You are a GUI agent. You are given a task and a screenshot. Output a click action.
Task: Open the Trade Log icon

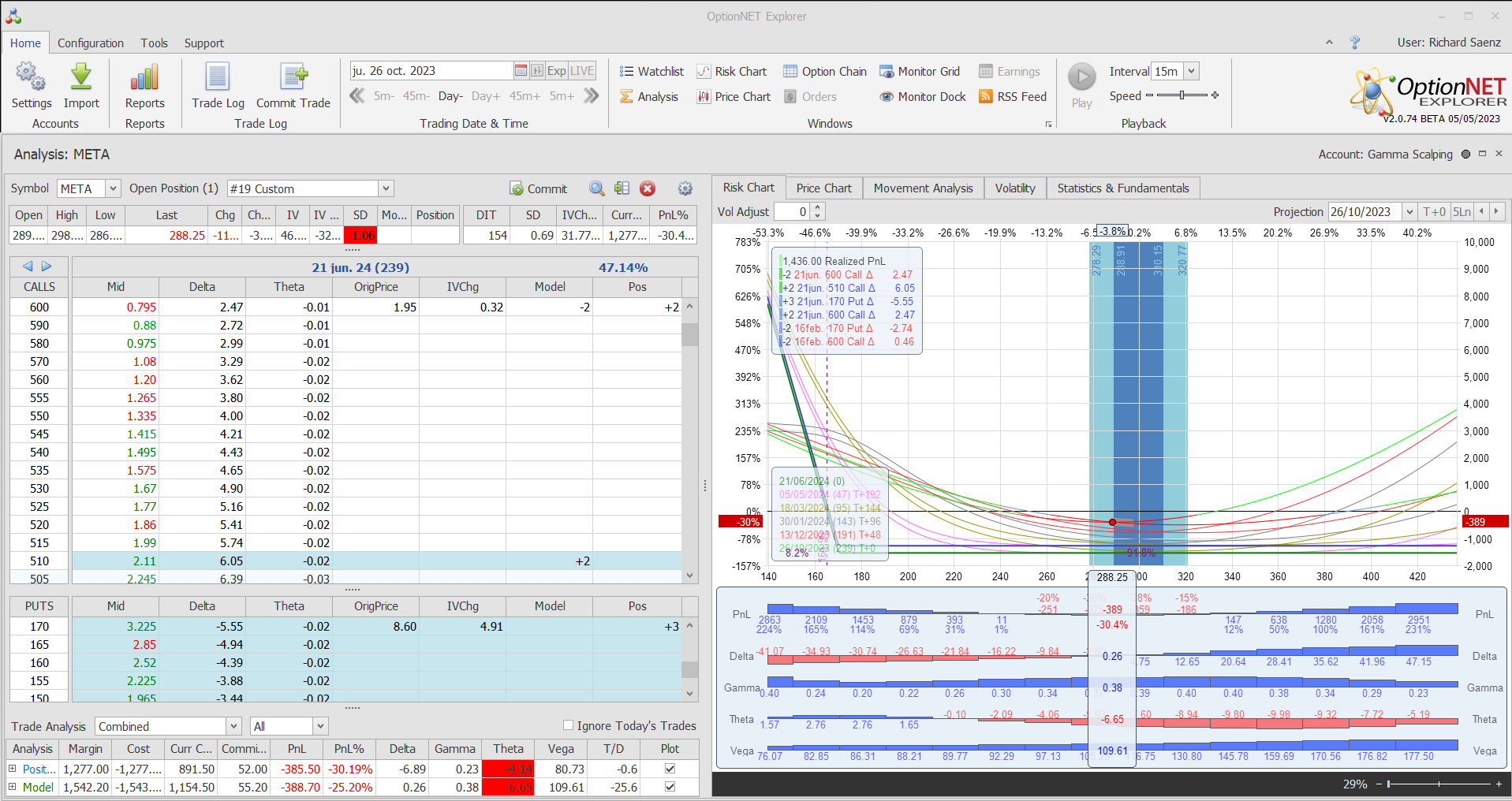click(x=218, y=86)
